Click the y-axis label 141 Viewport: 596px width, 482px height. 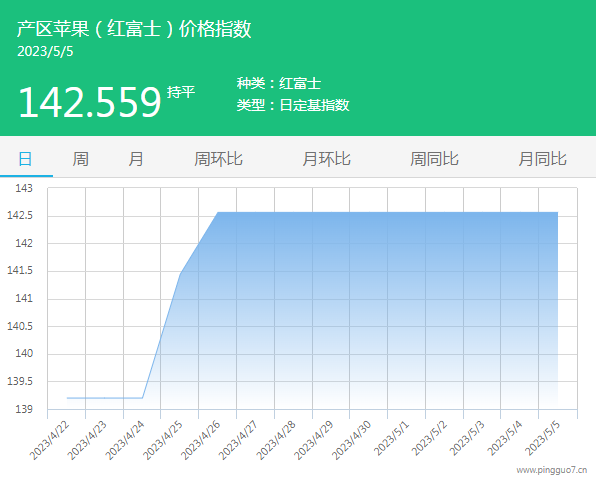(24, 298)
